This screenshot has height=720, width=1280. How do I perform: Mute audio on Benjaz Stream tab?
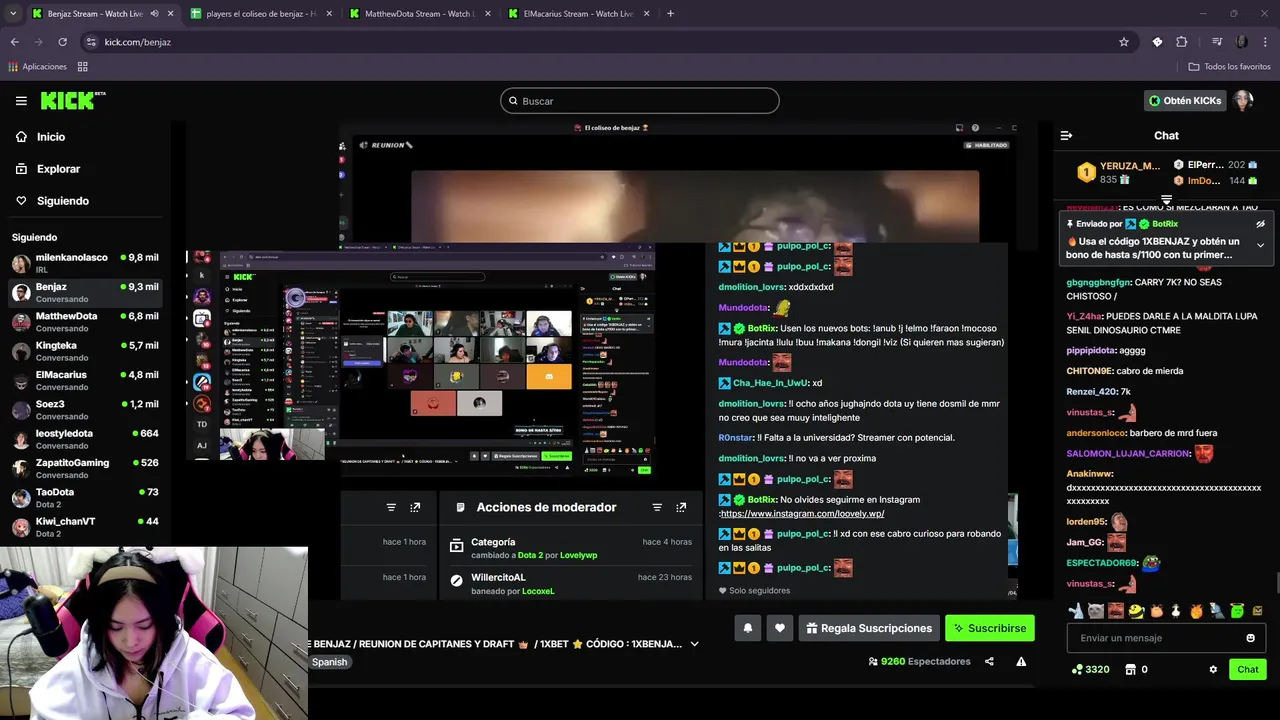click(154, 14)
